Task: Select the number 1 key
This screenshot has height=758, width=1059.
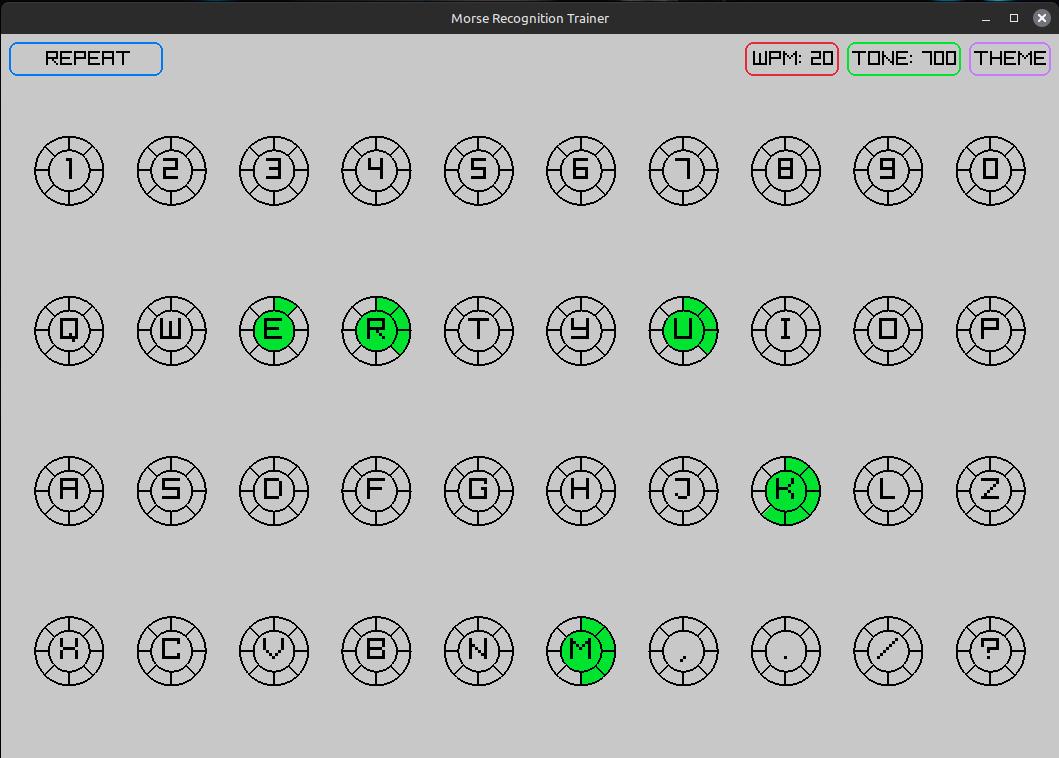Action: [x=69, y=171]
